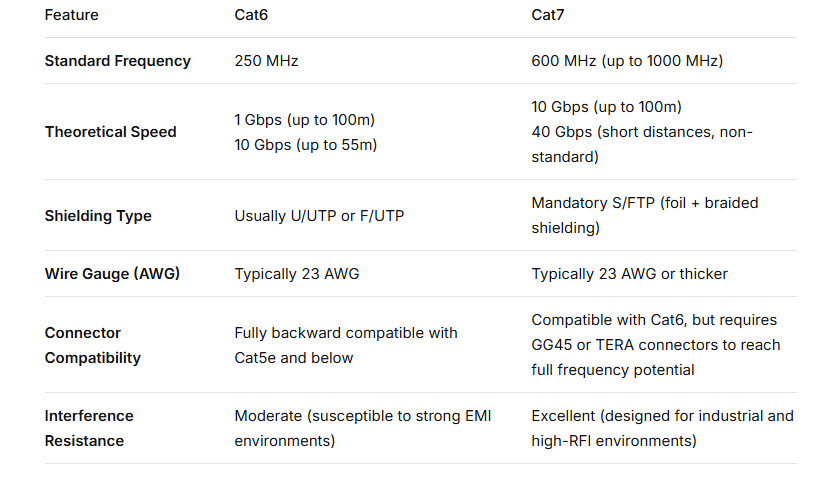
Task: Click the Feature column header
Action: tap(71, 15)
